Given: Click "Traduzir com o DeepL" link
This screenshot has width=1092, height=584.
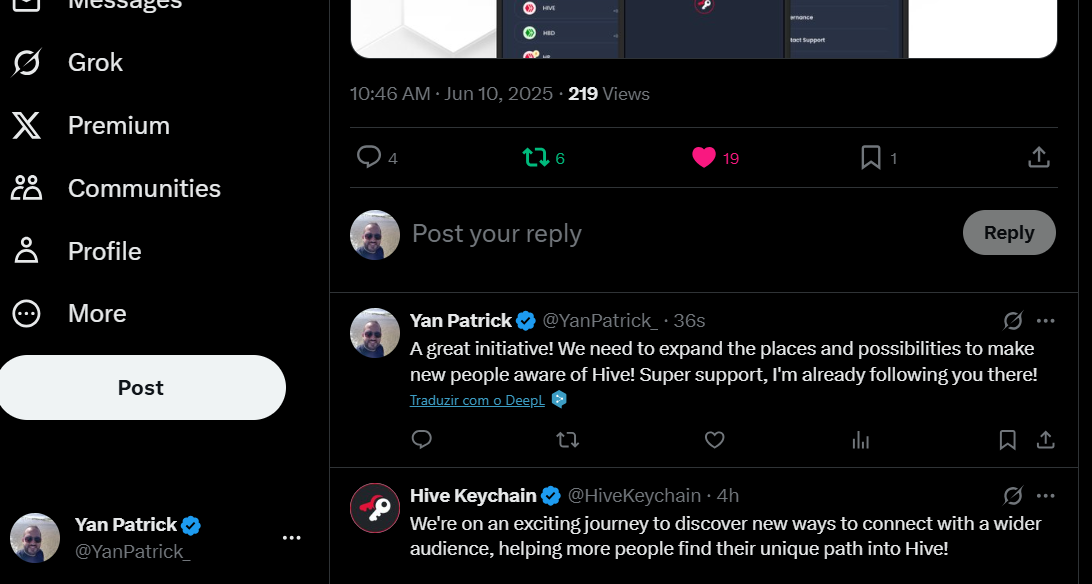Looking at the screenshot, I should click(477, 400).
